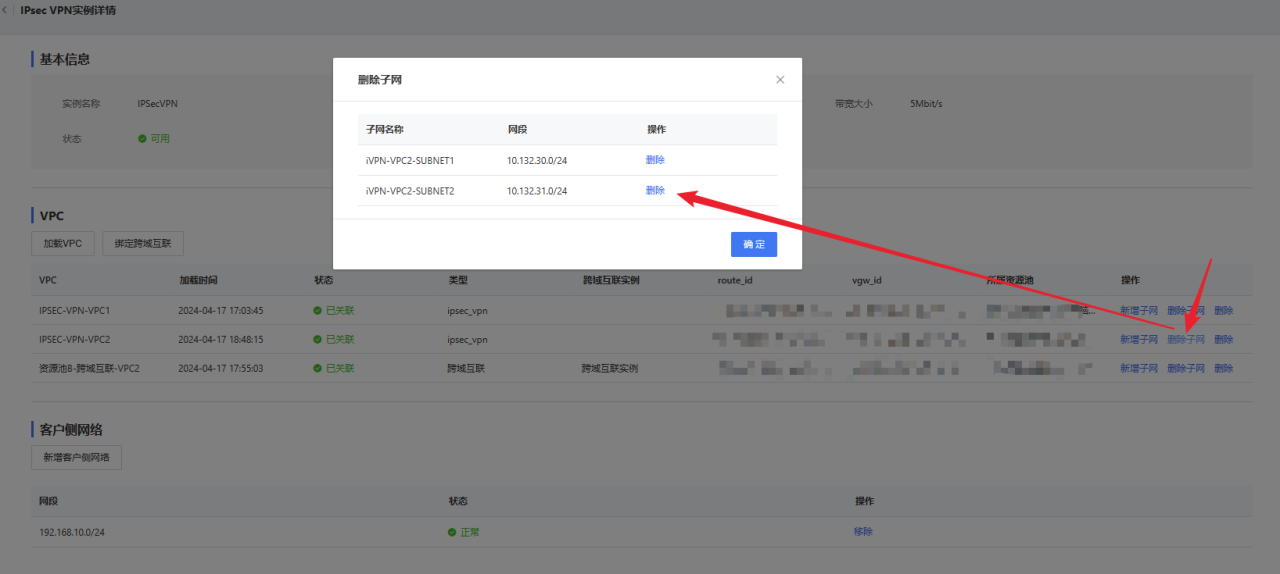
Task: Delete subnet iVPN-VPC2-SUBNET2 in the dialog
Action: [655, 191]
